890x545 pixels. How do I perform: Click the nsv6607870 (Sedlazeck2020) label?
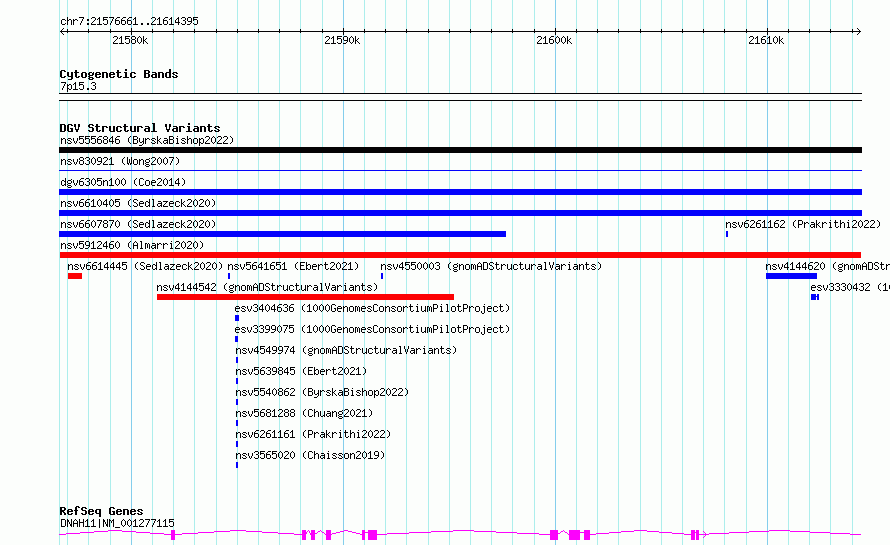click(x=138, y=224)
